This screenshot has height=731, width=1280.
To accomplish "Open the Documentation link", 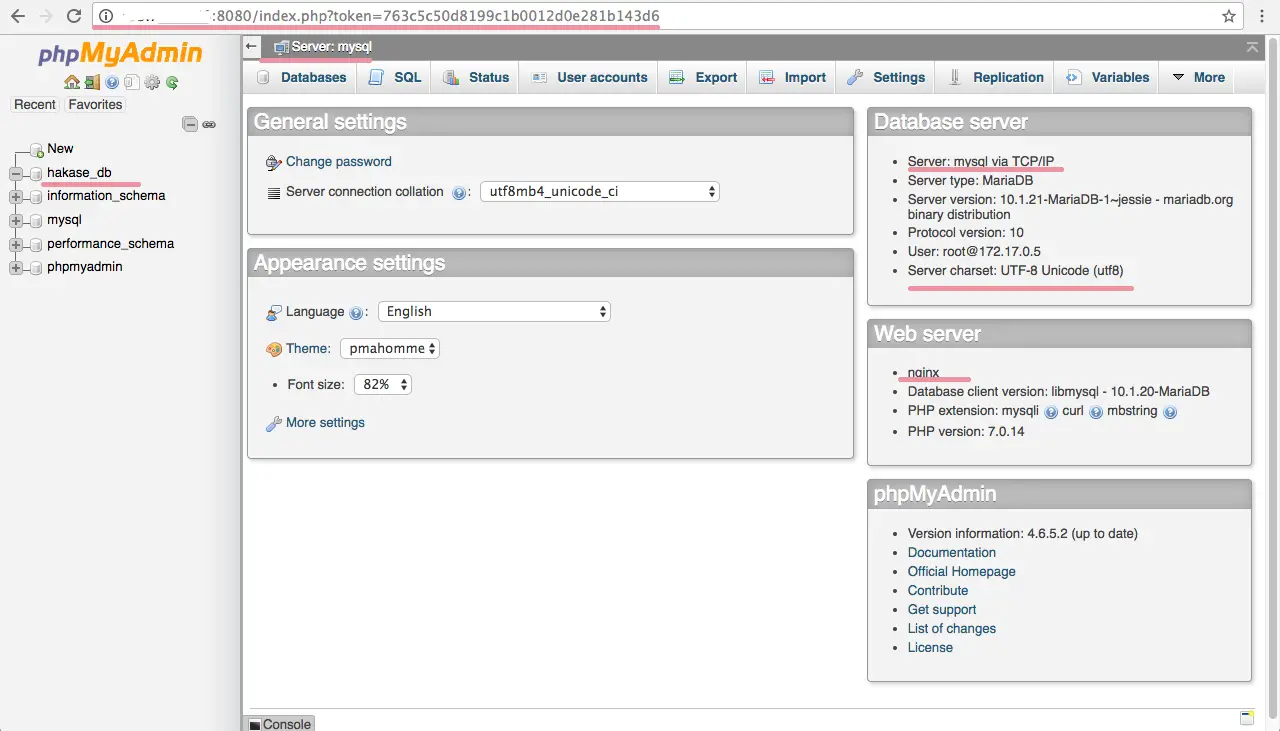I will tap(952, 552).
